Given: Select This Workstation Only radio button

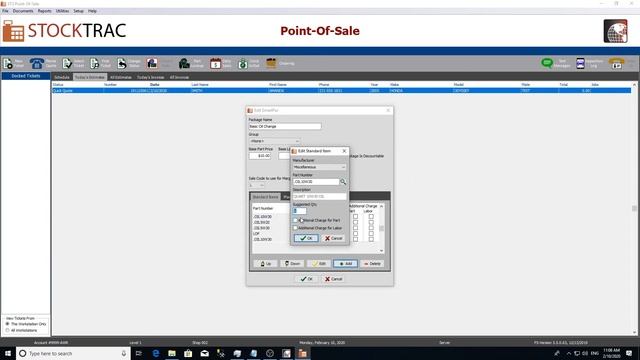Looking at the screenshot, I should pos(7,324).
